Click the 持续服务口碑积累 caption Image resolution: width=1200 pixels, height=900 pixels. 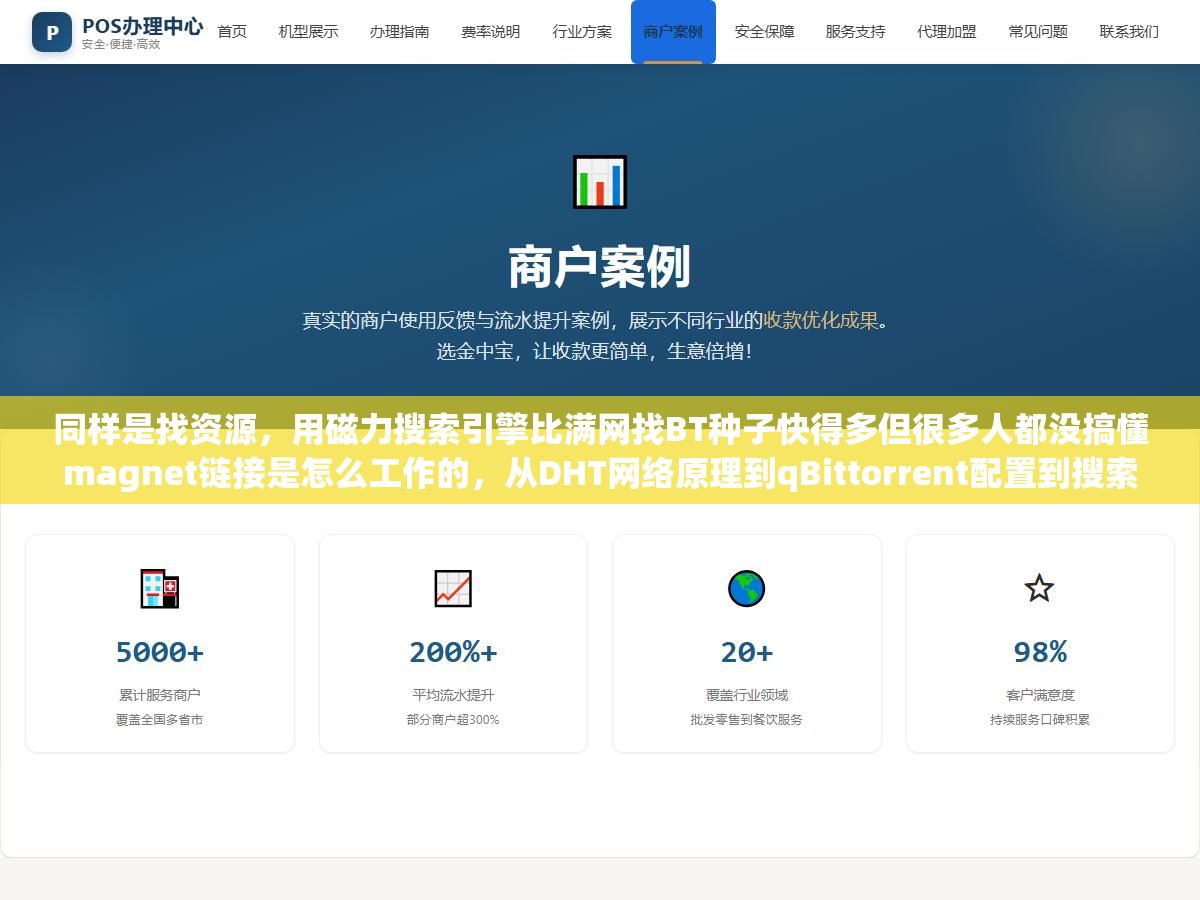coord(1040,720)
